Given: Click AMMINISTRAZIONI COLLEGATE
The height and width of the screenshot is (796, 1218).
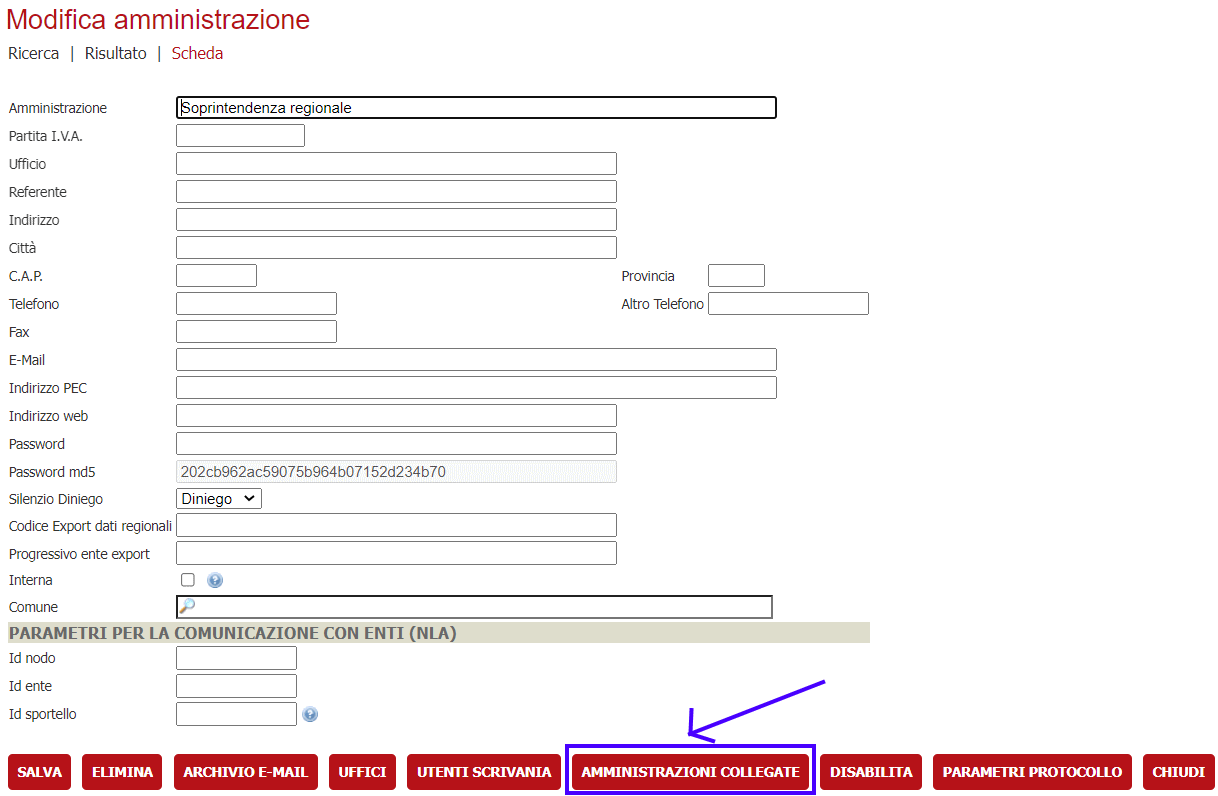Looking at the screenshot, I should click(x=689, y=771).
